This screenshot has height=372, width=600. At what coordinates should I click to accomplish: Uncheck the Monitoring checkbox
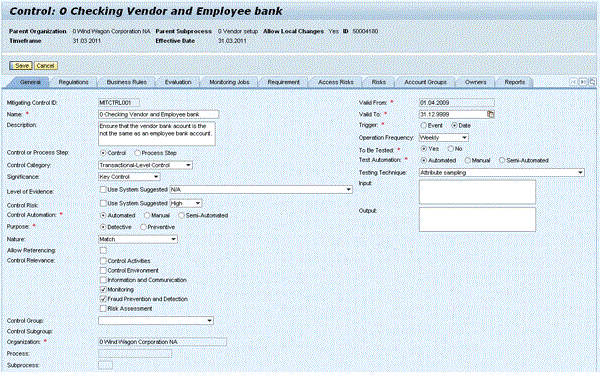pyautogui.click(x=103, y=289)
